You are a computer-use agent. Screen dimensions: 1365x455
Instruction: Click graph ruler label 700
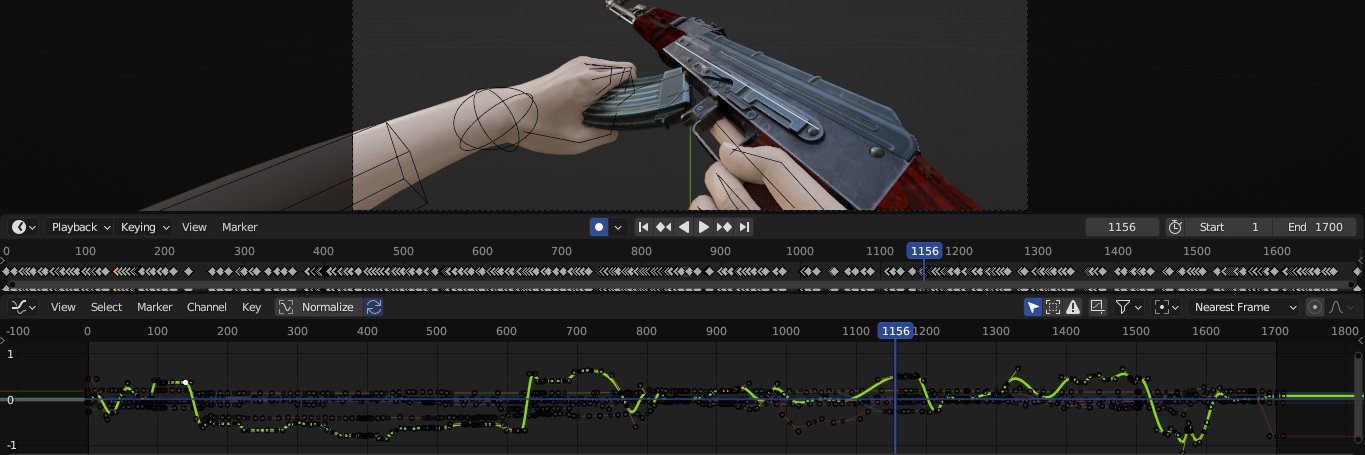pyautogui.click(x=576, y=331)
